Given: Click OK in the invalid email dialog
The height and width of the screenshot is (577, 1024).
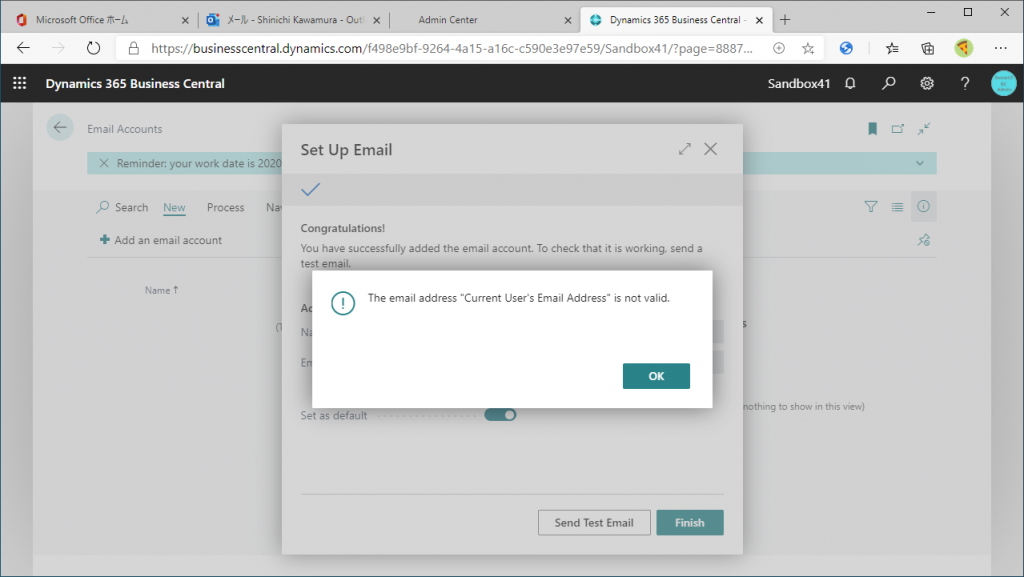Looking at the screenshot, I should click(x=656, y=376).
